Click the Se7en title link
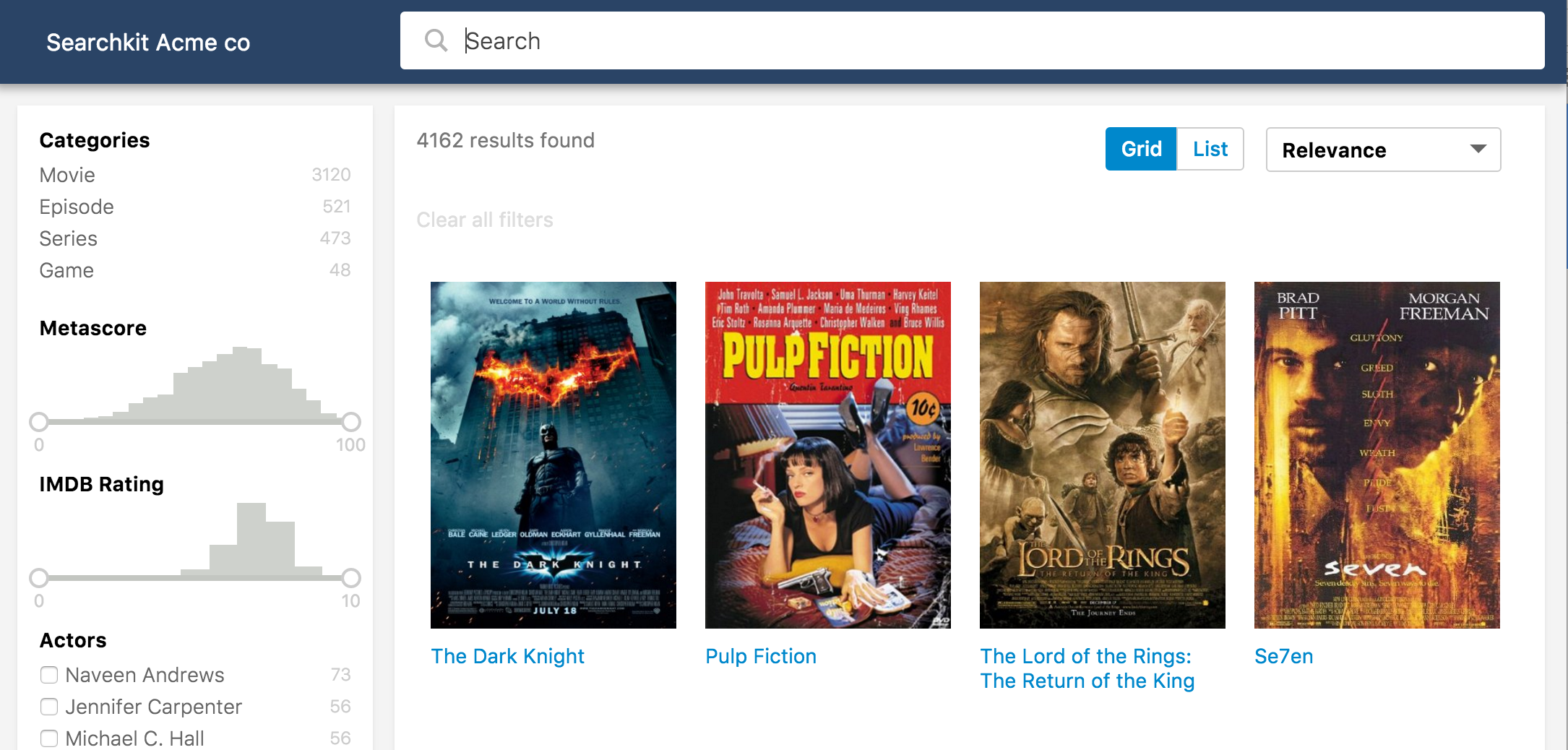Screen dimensions: 1568x750 (1283, 656)
